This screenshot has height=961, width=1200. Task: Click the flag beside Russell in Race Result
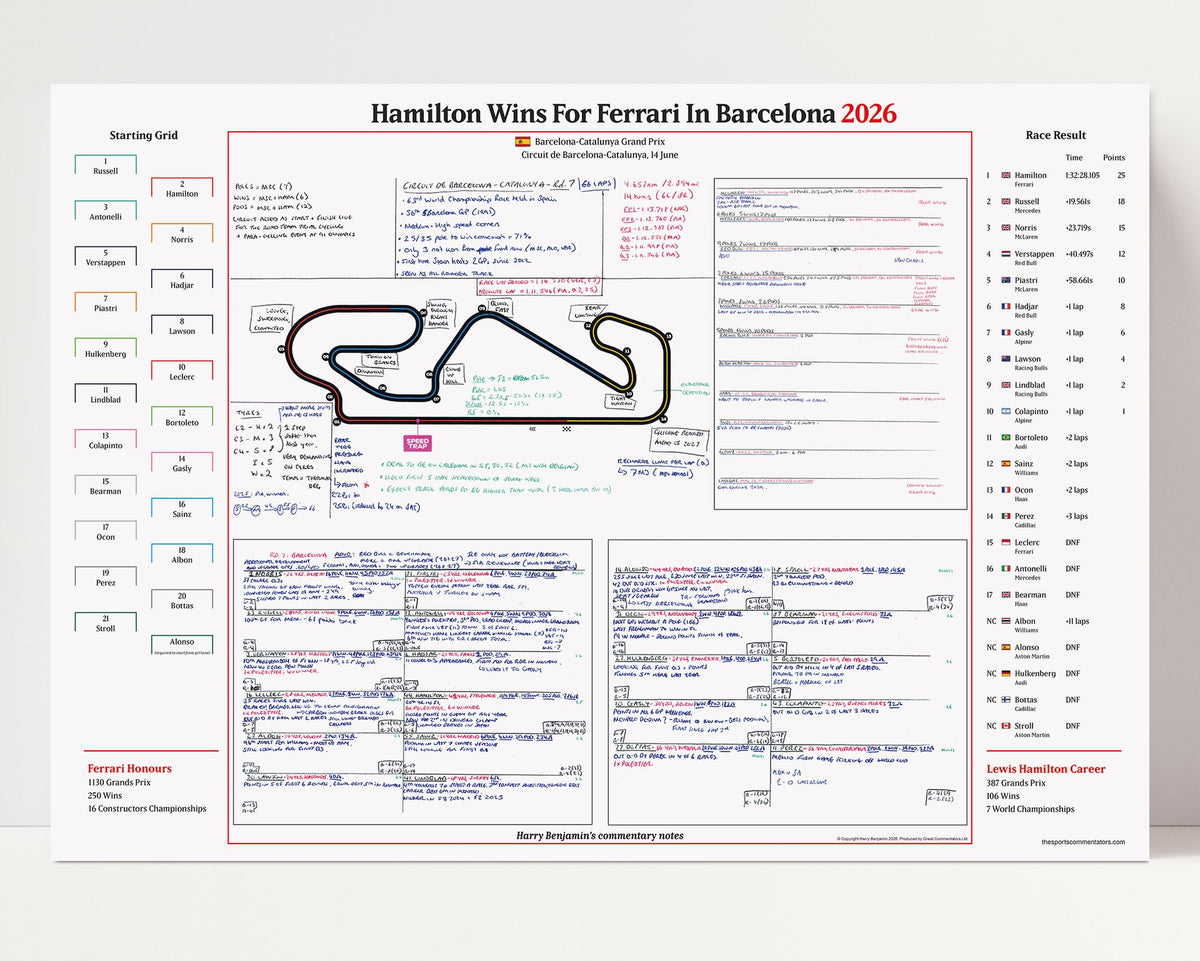pyautogui.click(x=1007, y=201)
